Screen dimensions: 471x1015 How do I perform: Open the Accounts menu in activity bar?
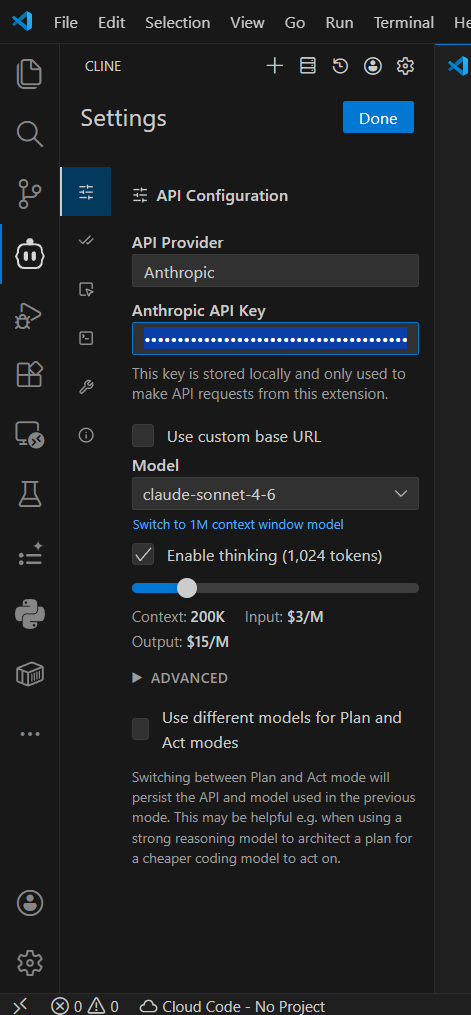click(30, 903)
